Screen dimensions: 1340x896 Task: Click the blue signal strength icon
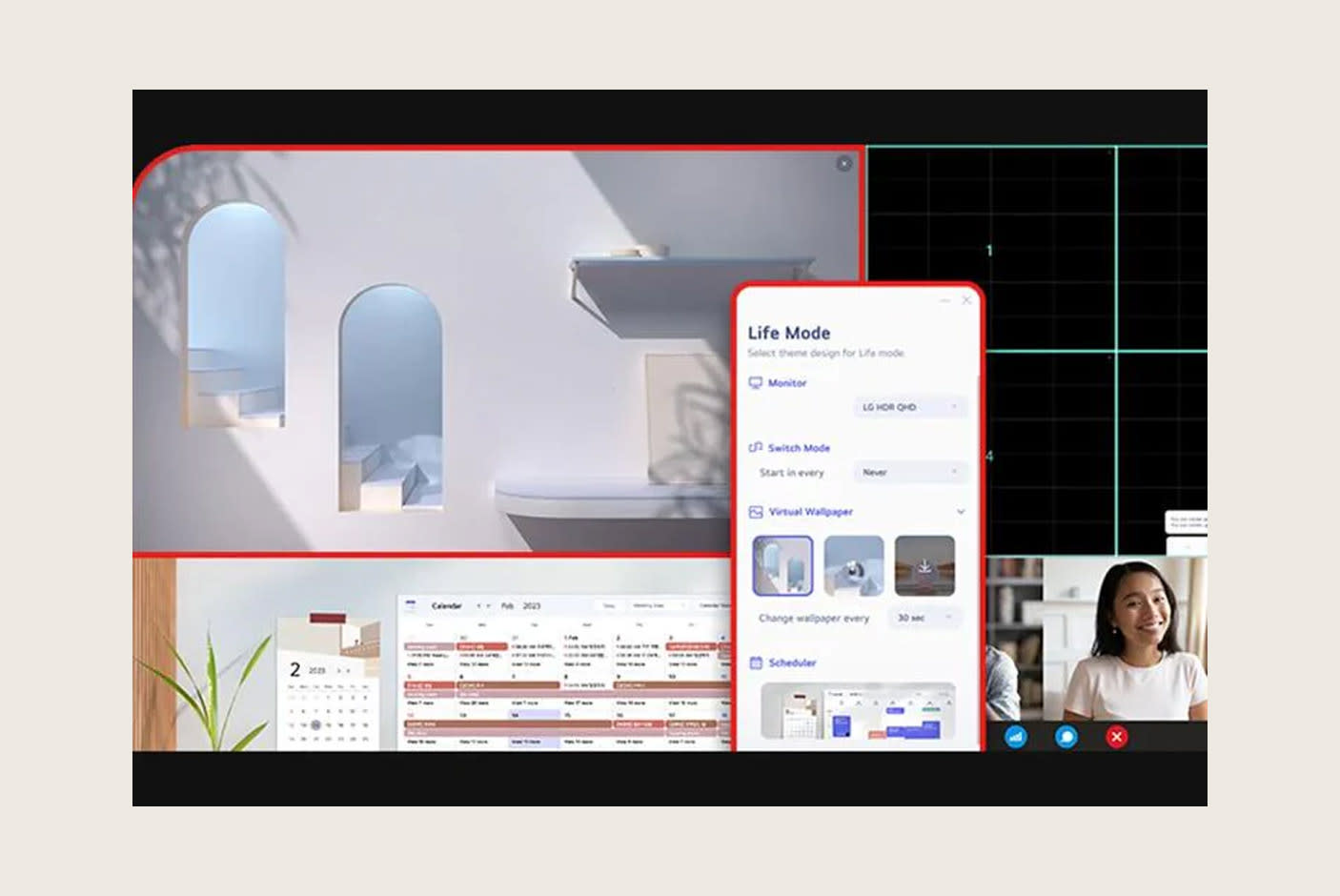(1016, 737)
